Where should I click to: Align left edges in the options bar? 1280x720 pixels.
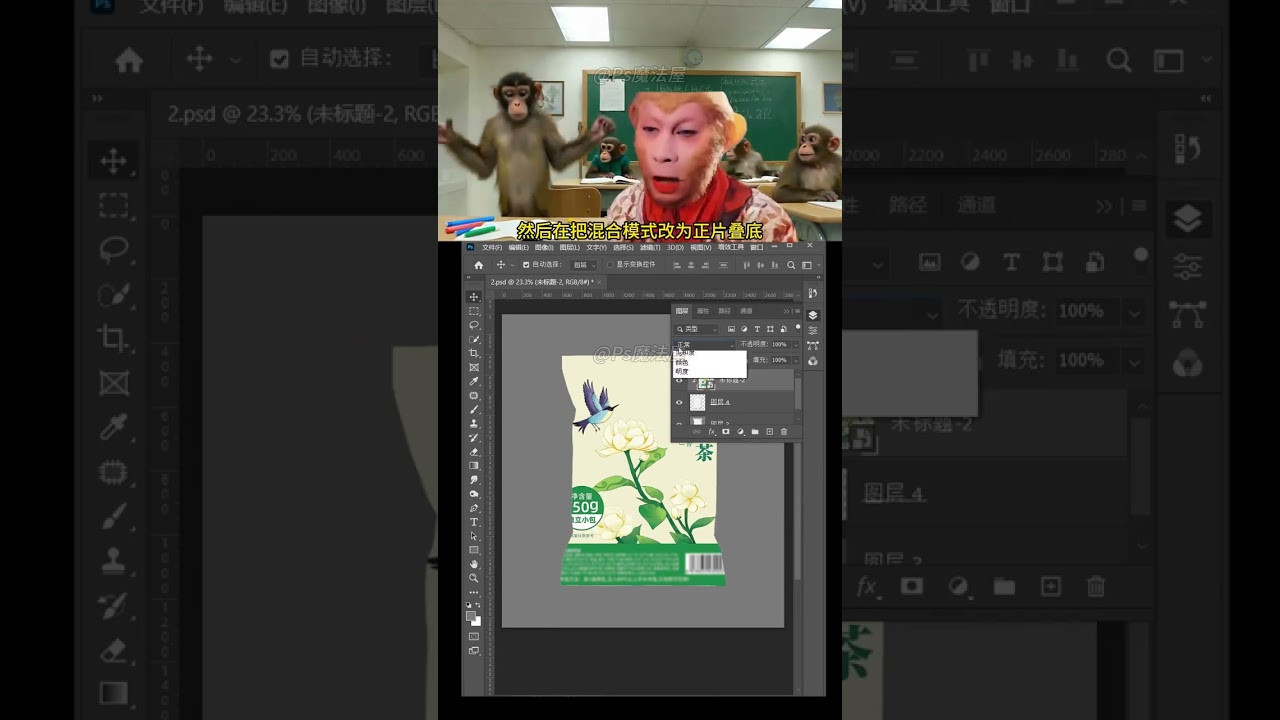(677, 265)
